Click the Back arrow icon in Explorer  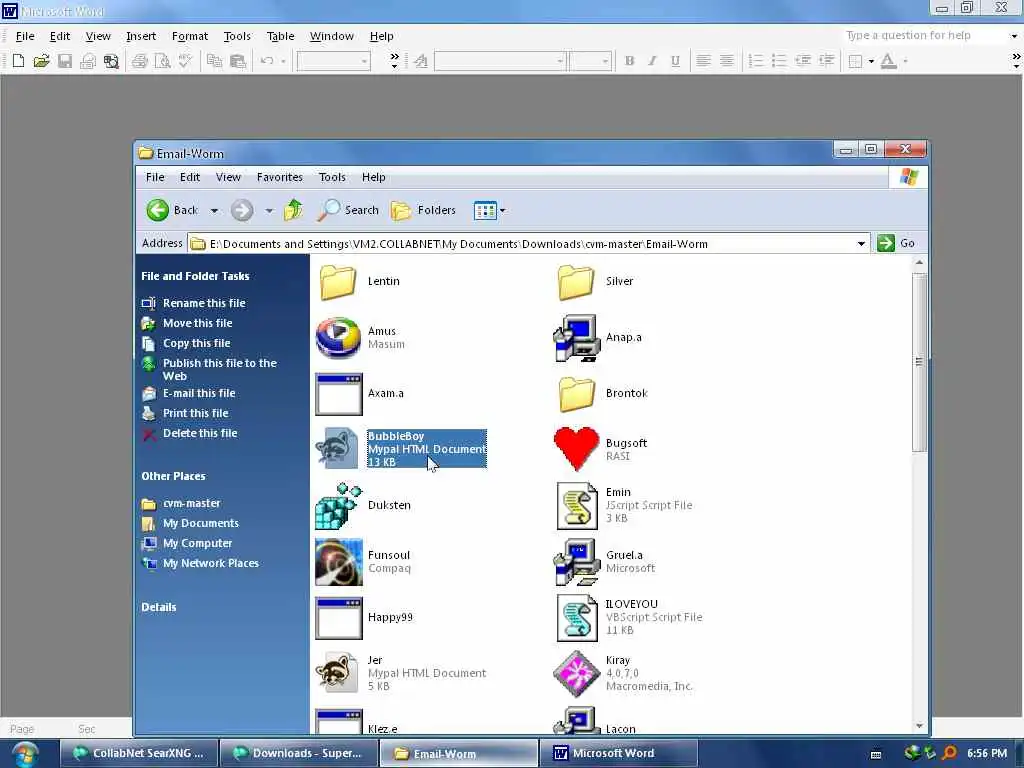[x=157, y=210]
